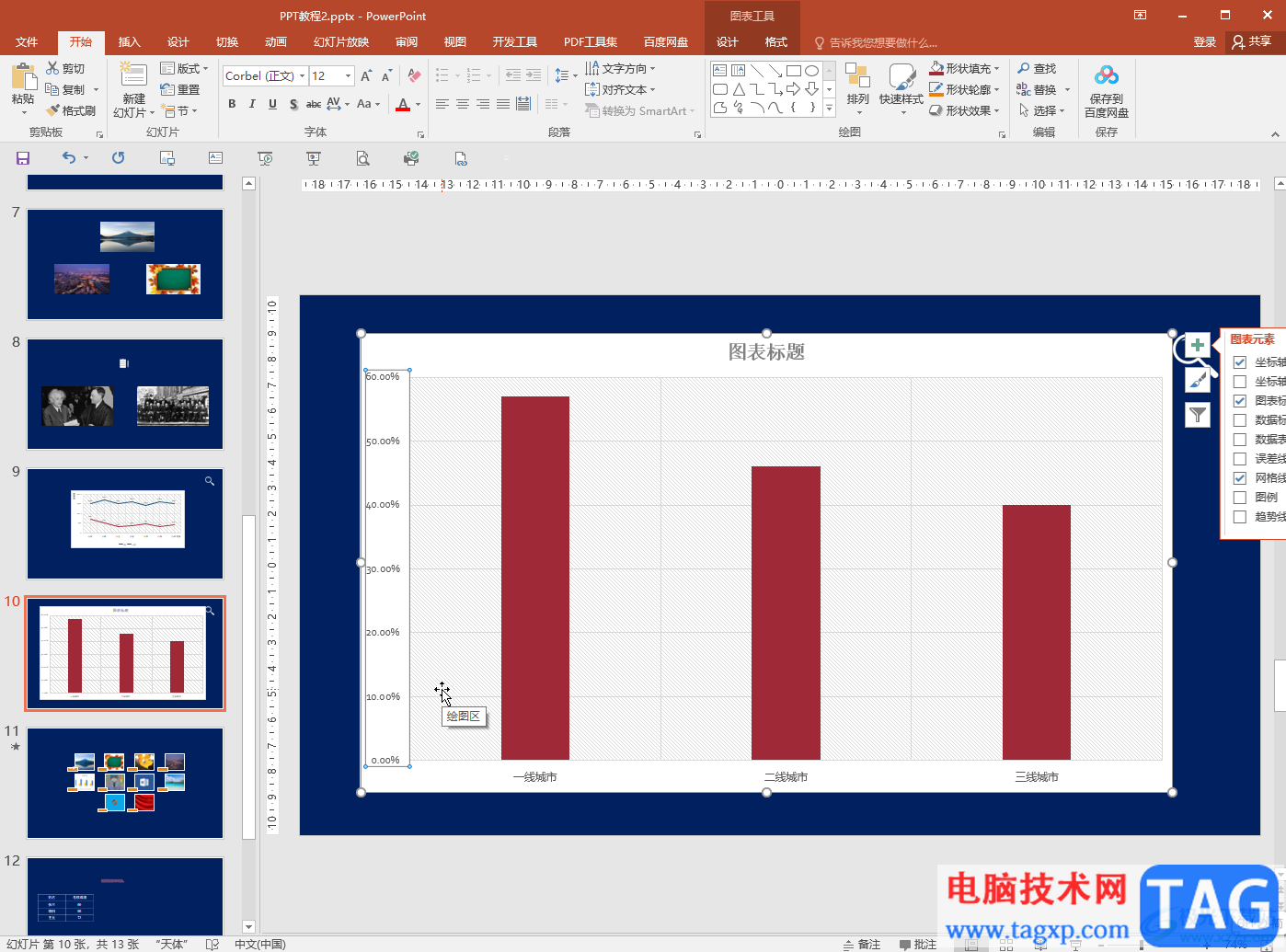The width and height of the screenshot is (1286, 952).
Task: Toggle the 图例 legend checkbox
Action: [x=1240, y=498]
